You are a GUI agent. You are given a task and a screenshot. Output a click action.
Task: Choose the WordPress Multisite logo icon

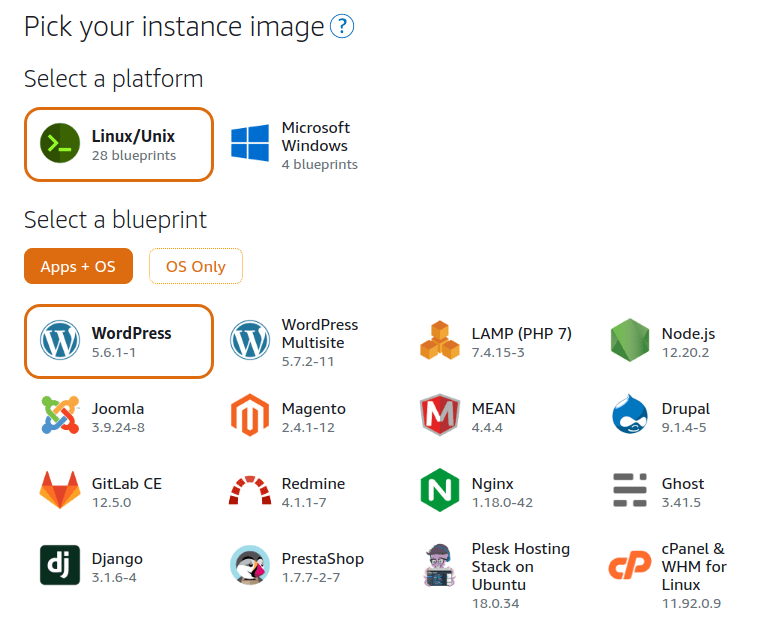point(250,340)
